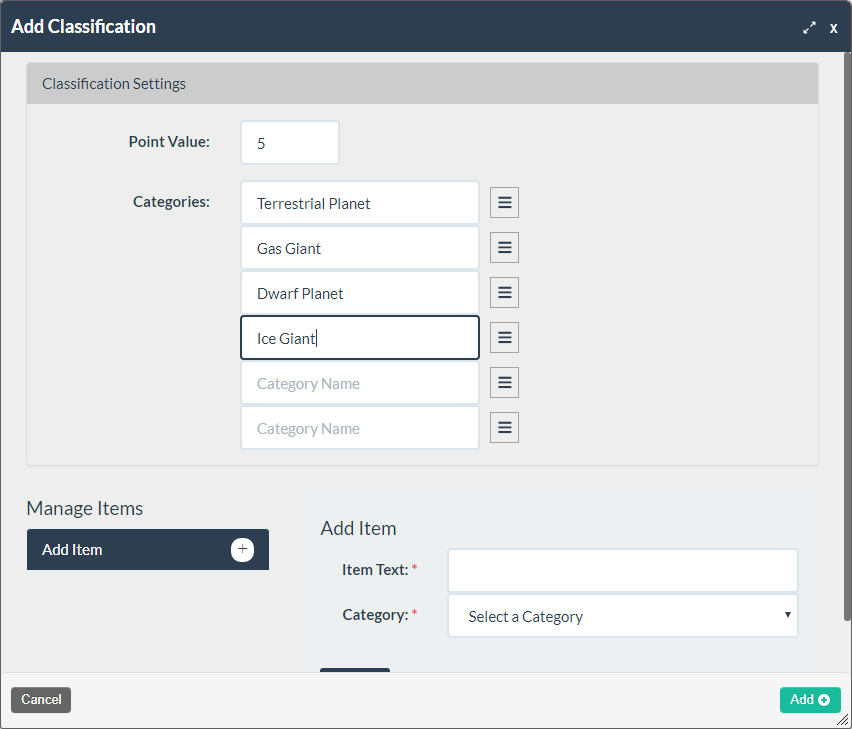The image size is (852, 729).
Task: Click the Item Text label
Action: pyautogui.click(x=375, y=569)
